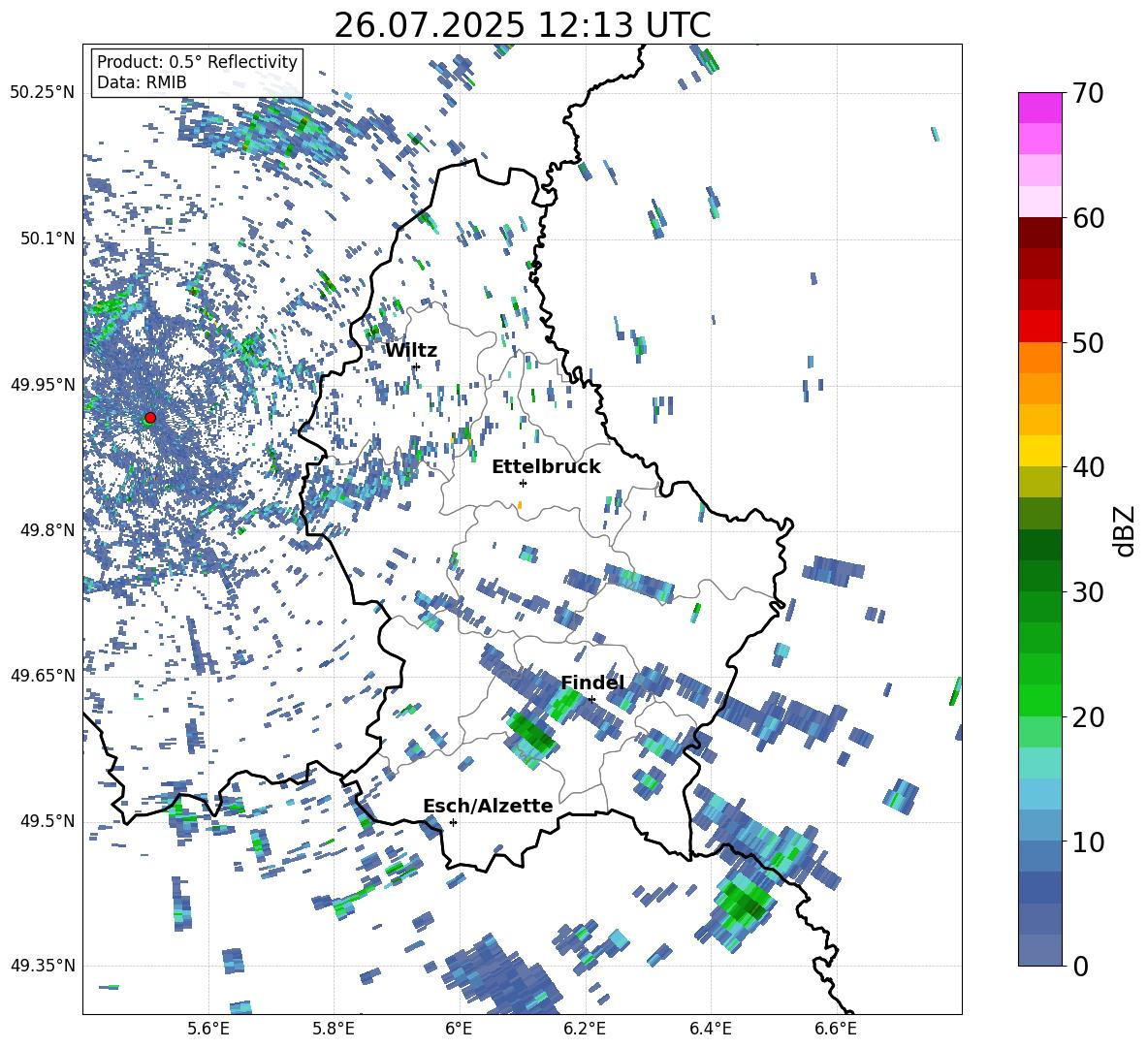Click the 6.2°E longitude label

pos(585,1029)
